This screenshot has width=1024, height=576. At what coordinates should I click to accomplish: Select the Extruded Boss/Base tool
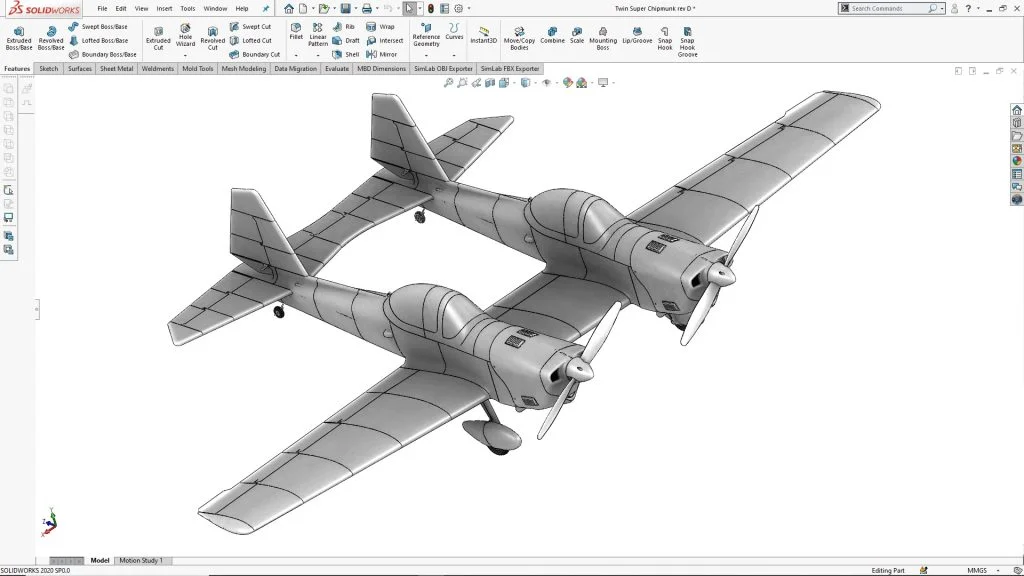click(18, 37)
